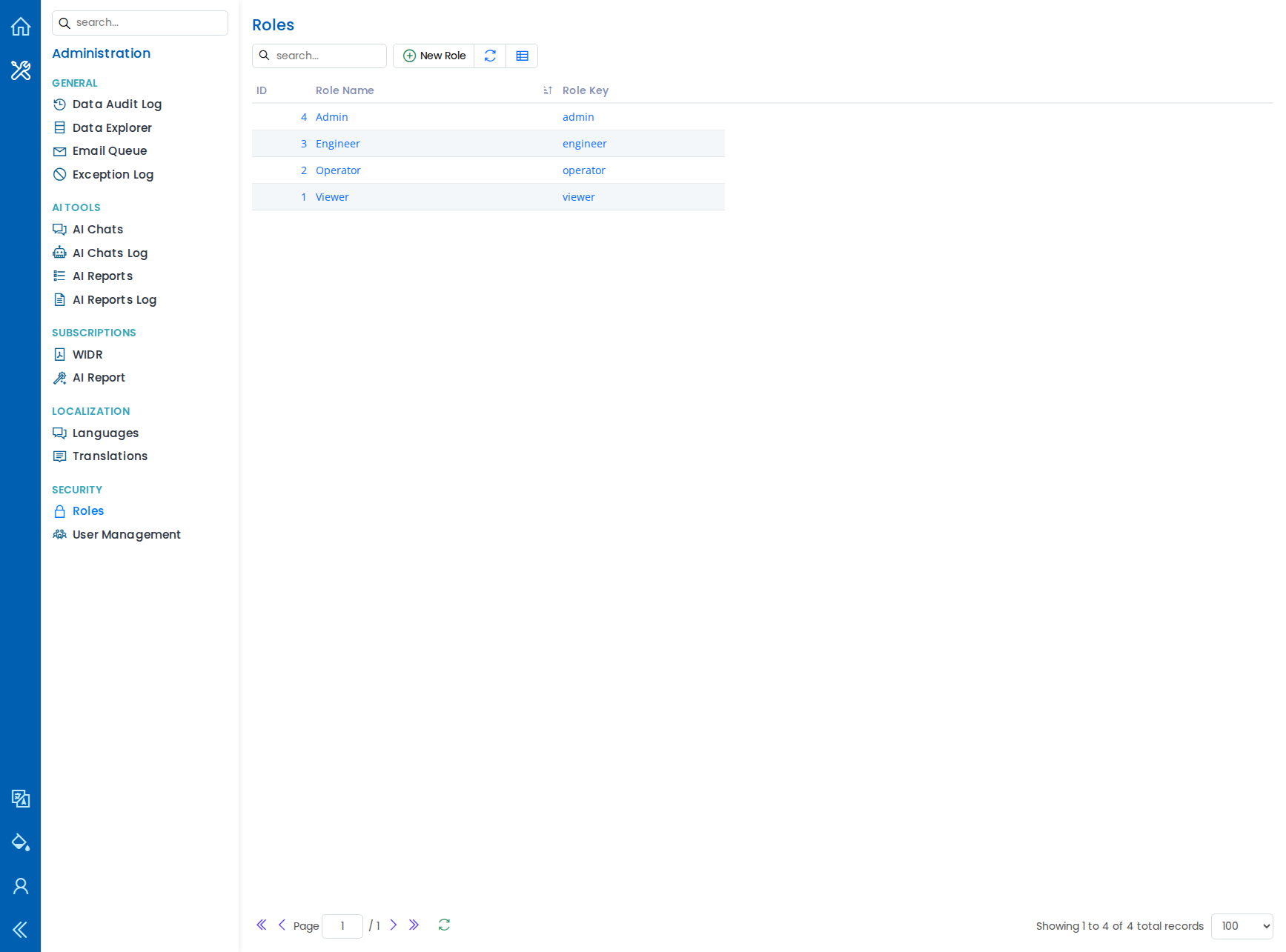Image resolution: width=1286 pixels, height=952 pixels.
Task: Refresh the roles list from toolbar
Action: click(x=490, y=56)
